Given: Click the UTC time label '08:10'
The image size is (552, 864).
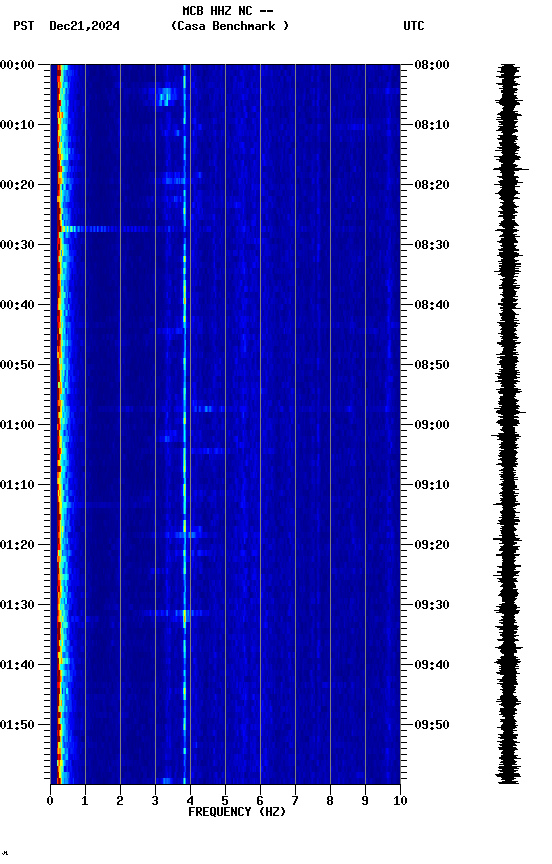Looking at the screenshot, I should tap(432, 125).
